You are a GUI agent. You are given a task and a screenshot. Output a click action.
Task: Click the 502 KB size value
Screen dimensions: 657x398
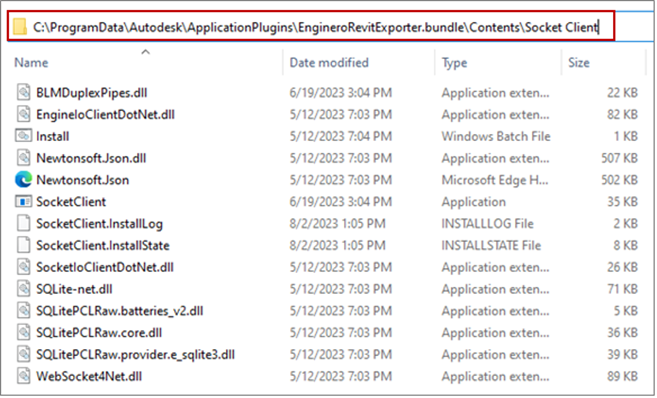(619, 180)
